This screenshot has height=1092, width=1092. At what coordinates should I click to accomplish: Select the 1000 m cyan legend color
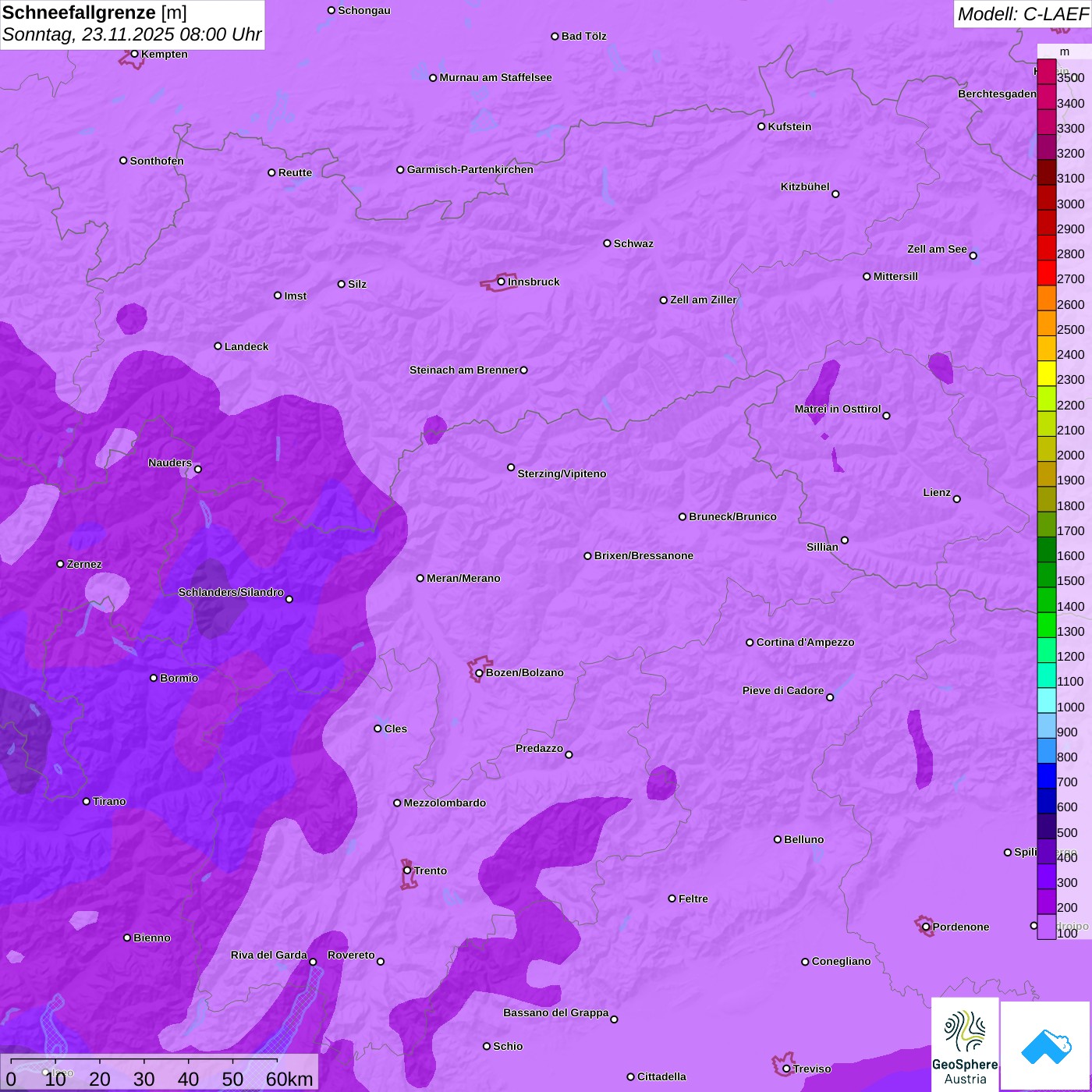1046,700
